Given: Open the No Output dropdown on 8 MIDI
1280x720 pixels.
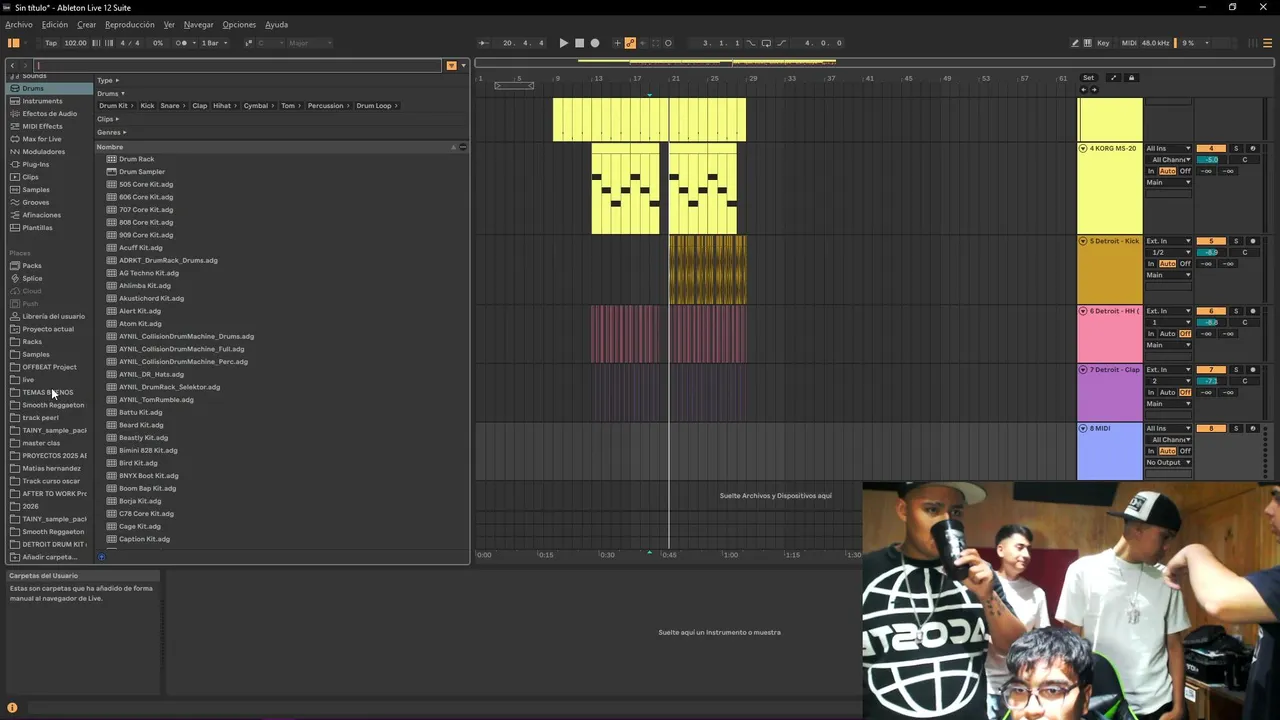Looking at the screenshot, I should pos(1169,463).
